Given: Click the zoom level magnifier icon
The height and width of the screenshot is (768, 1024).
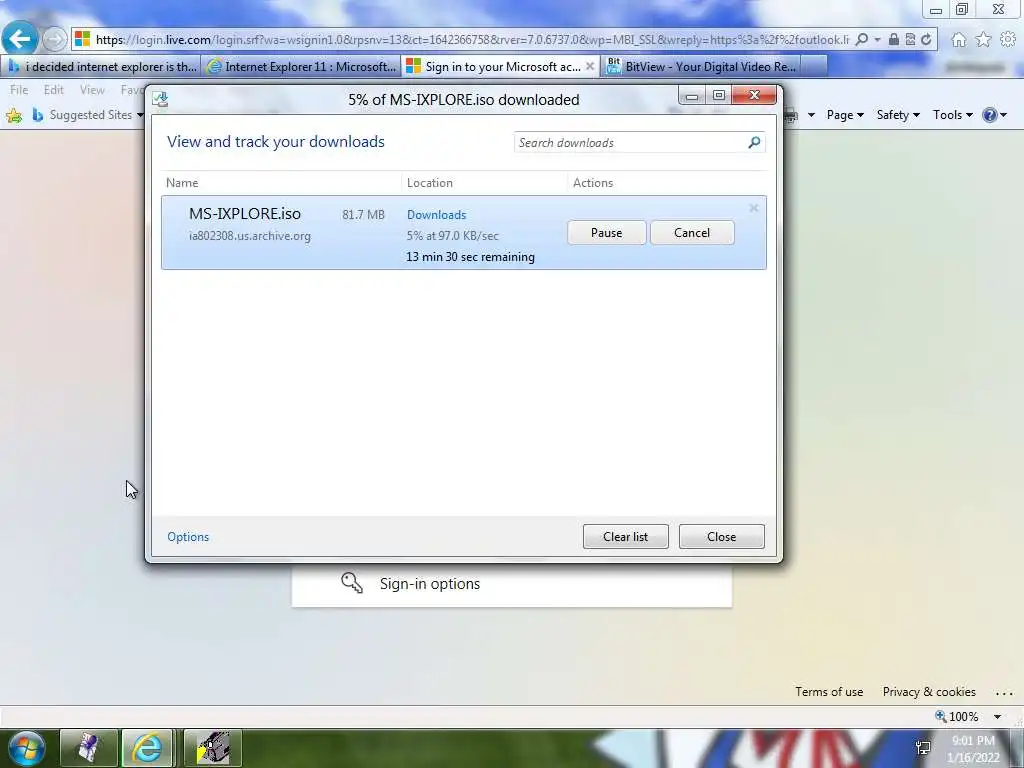Looking at the screenshot, I should [x=940, y=716].
